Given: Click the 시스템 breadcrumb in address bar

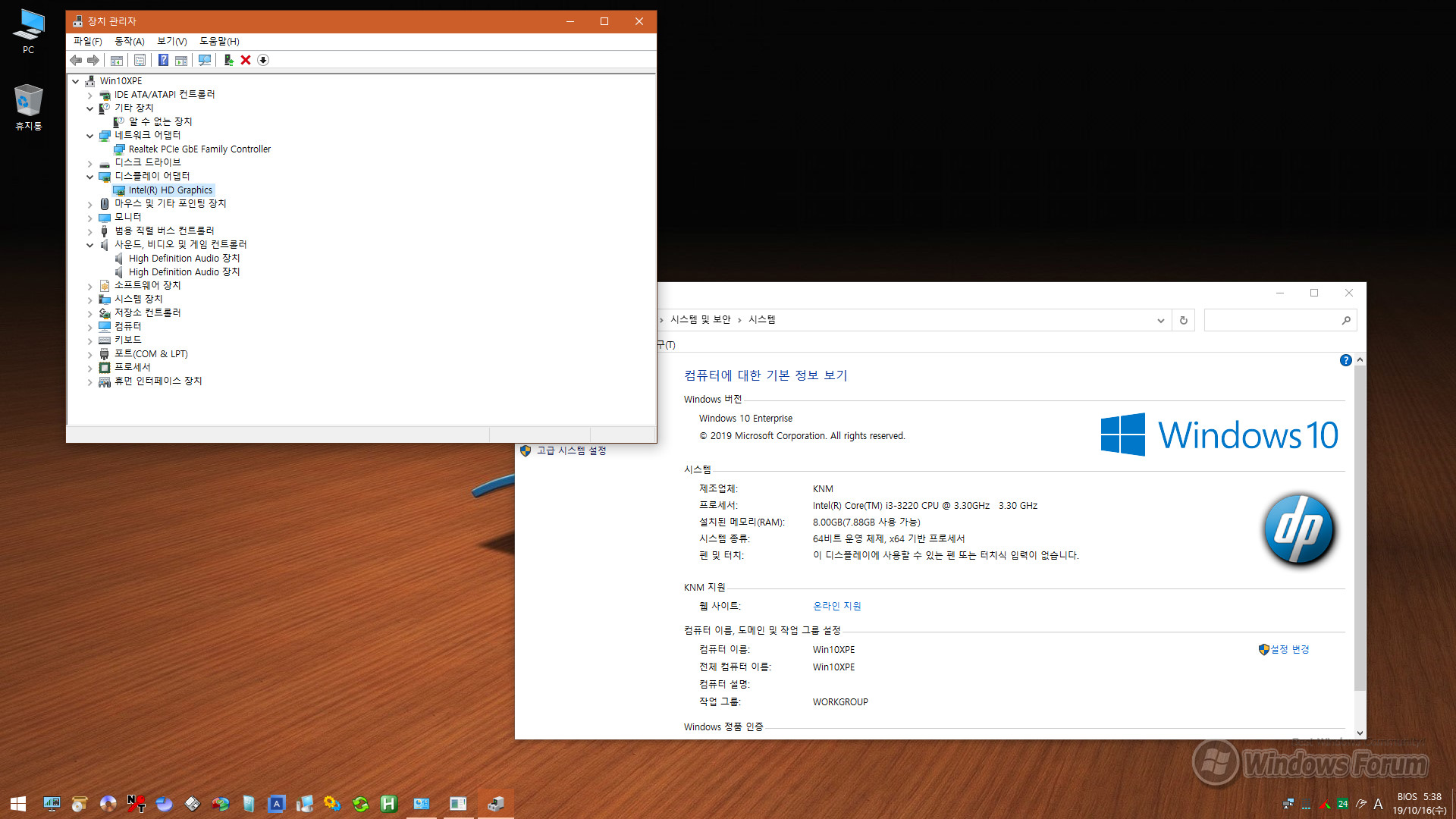Looking at the screenshot, I should pyautogui.click(x=761, y=319).
